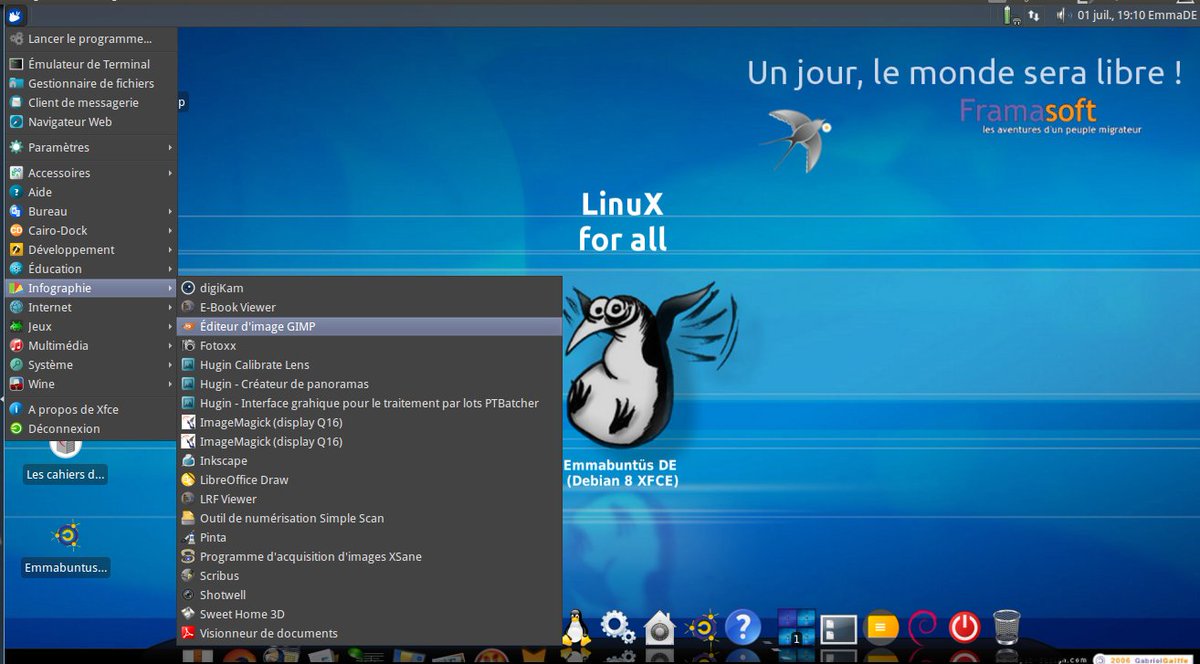
Task: Open the Emmabuntus... desktop shortcut
Action: coord(66,550)
